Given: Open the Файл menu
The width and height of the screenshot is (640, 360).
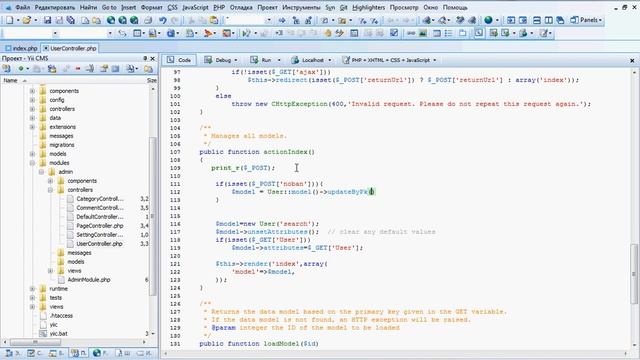Looking at the screenshot, I should pyautogui.click(x=23, y=7).
